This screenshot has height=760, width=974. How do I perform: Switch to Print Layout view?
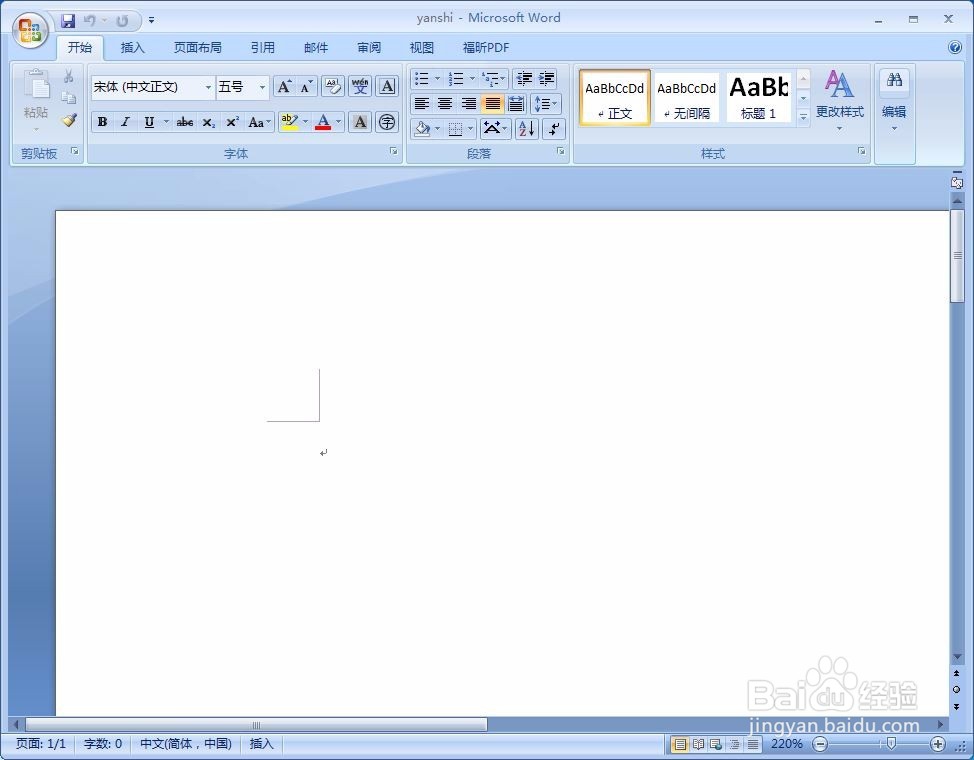(680, 744)
